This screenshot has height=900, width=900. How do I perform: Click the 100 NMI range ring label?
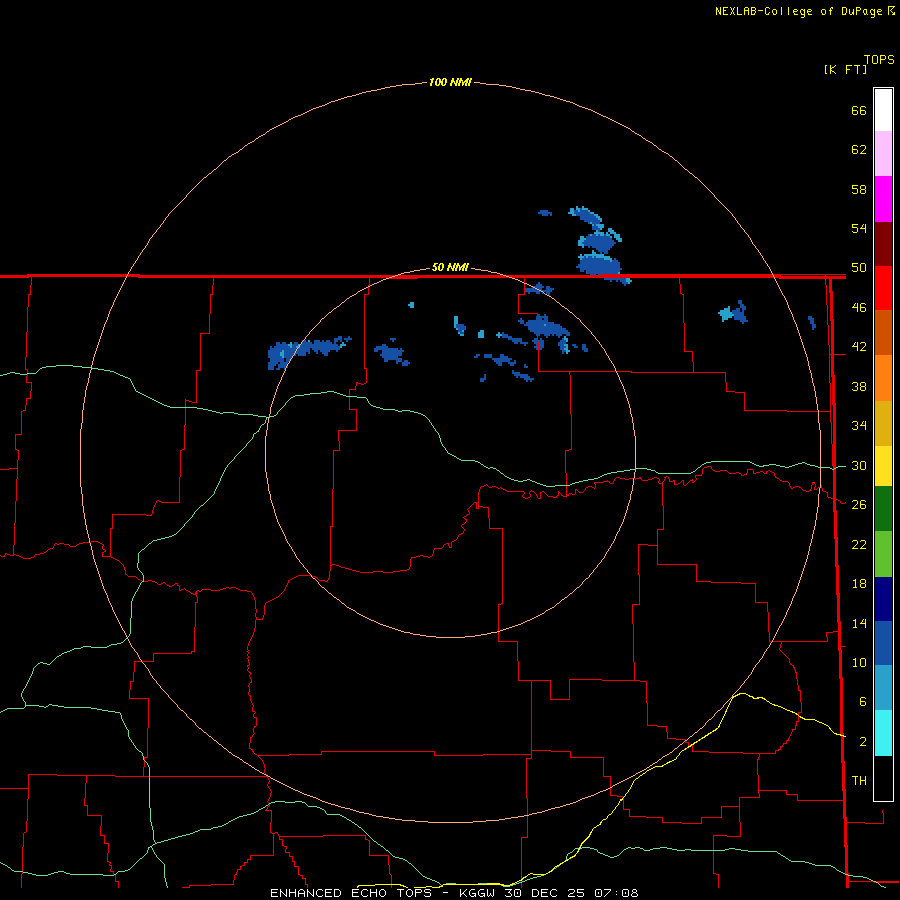click(x=450, y=82)
